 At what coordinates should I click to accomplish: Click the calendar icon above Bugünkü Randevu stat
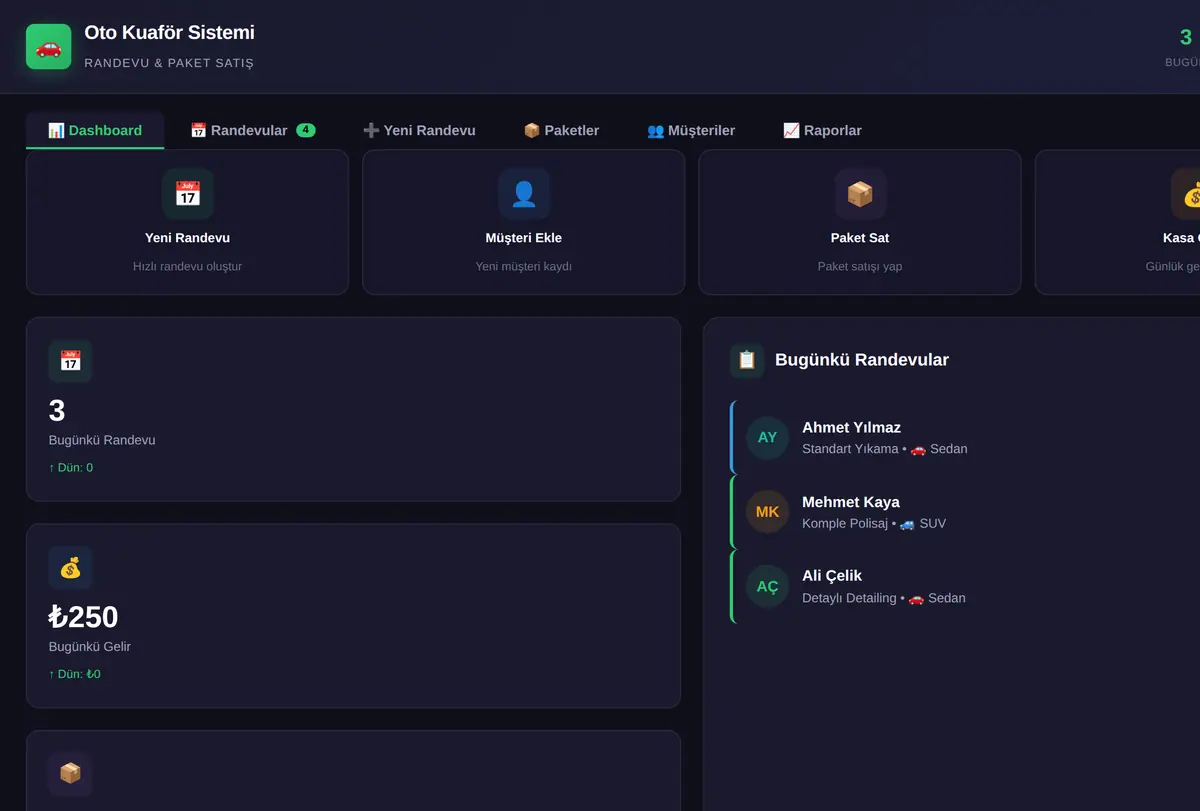70,361
